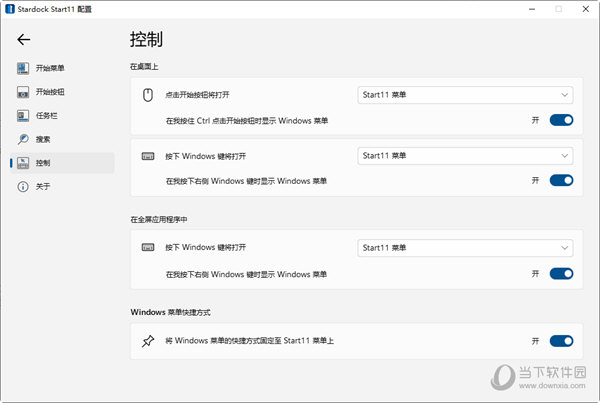Click the 任务栏 sidebar icon
Image resolution: width=600 pixels, height=403 pixels.
coord(23,116)
